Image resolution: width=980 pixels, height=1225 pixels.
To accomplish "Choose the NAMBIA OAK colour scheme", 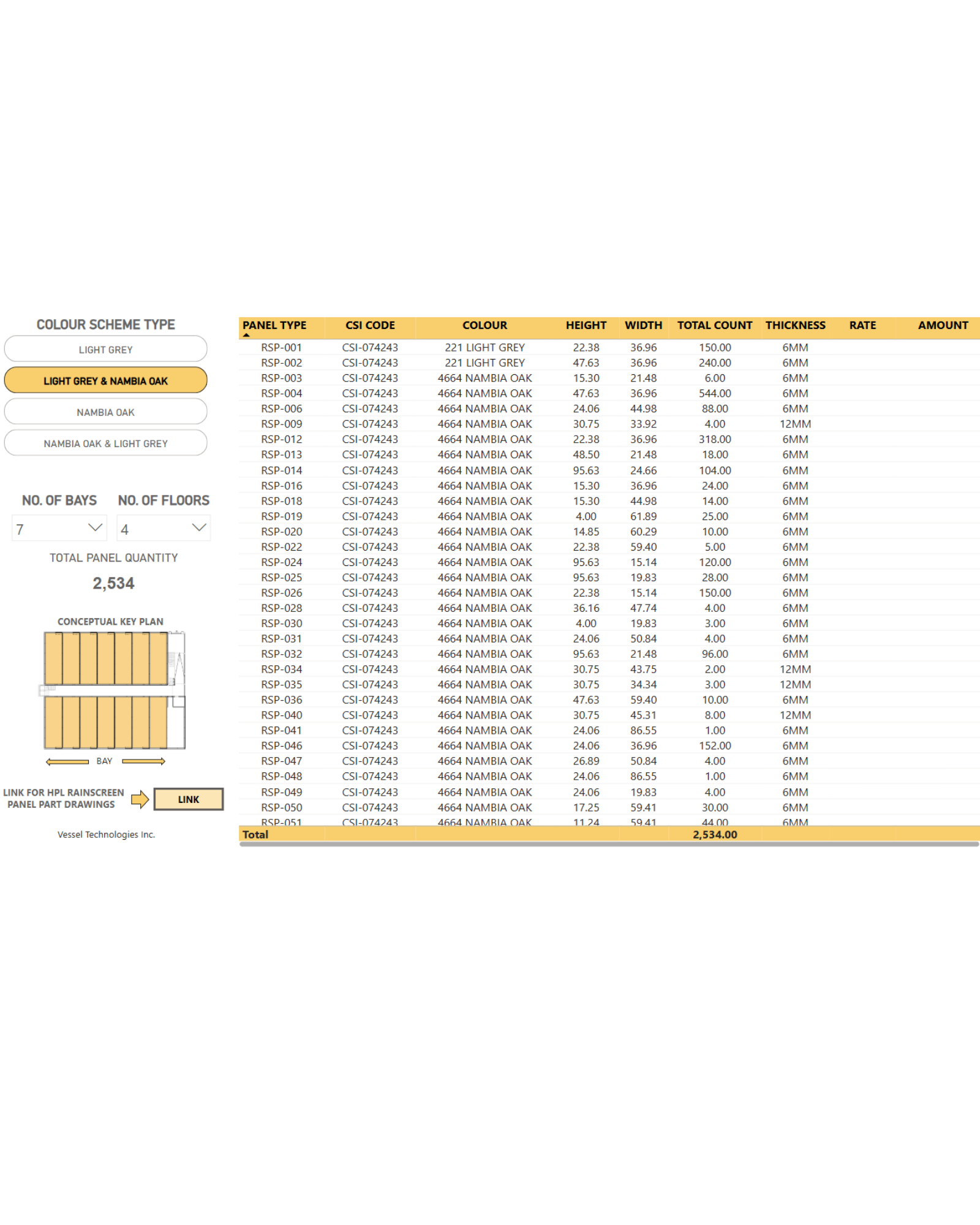I will pos(105,412).
